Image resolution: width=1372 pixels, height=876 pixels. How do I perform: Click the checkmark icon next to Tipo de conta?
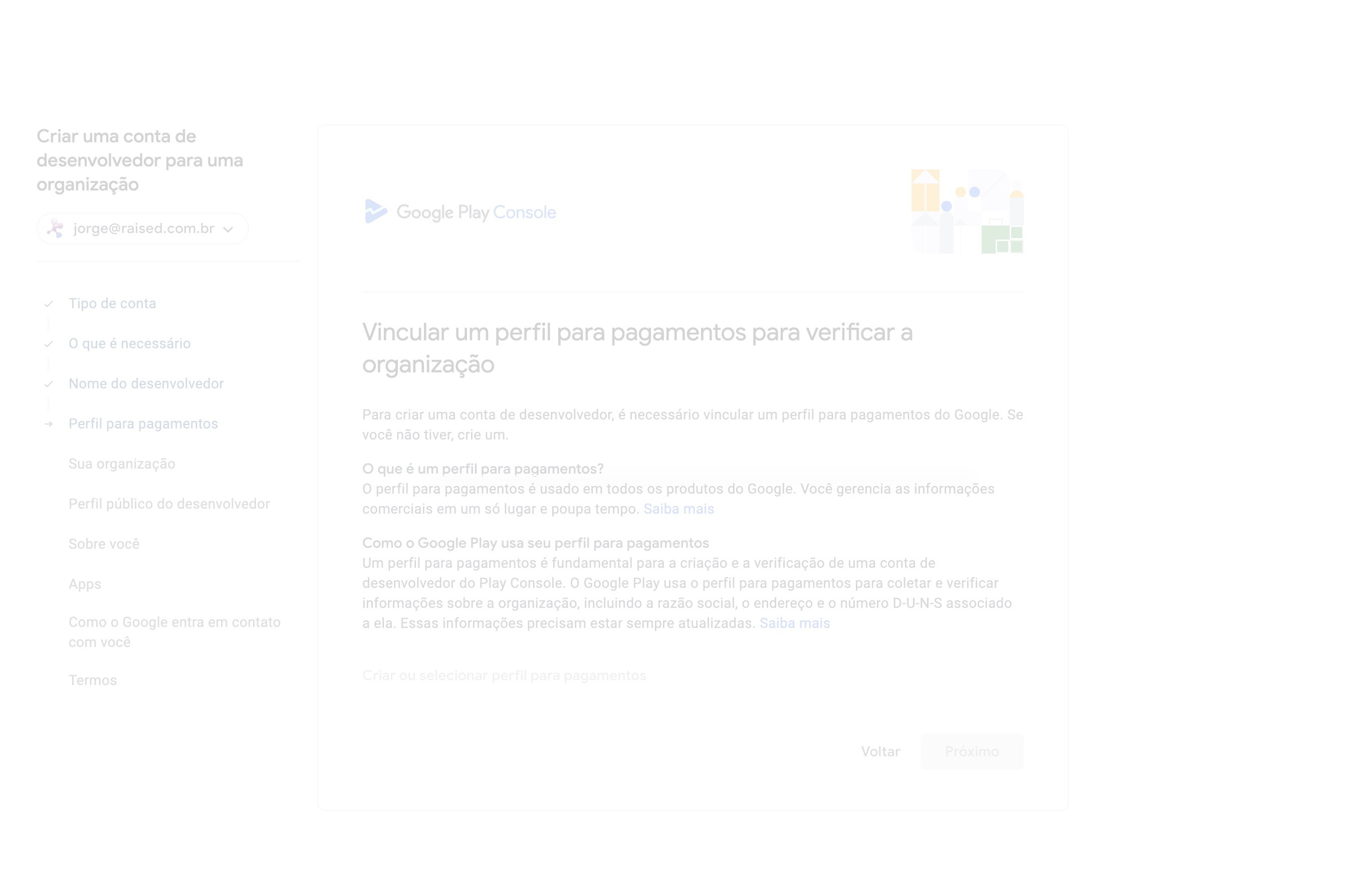[49, 303]
